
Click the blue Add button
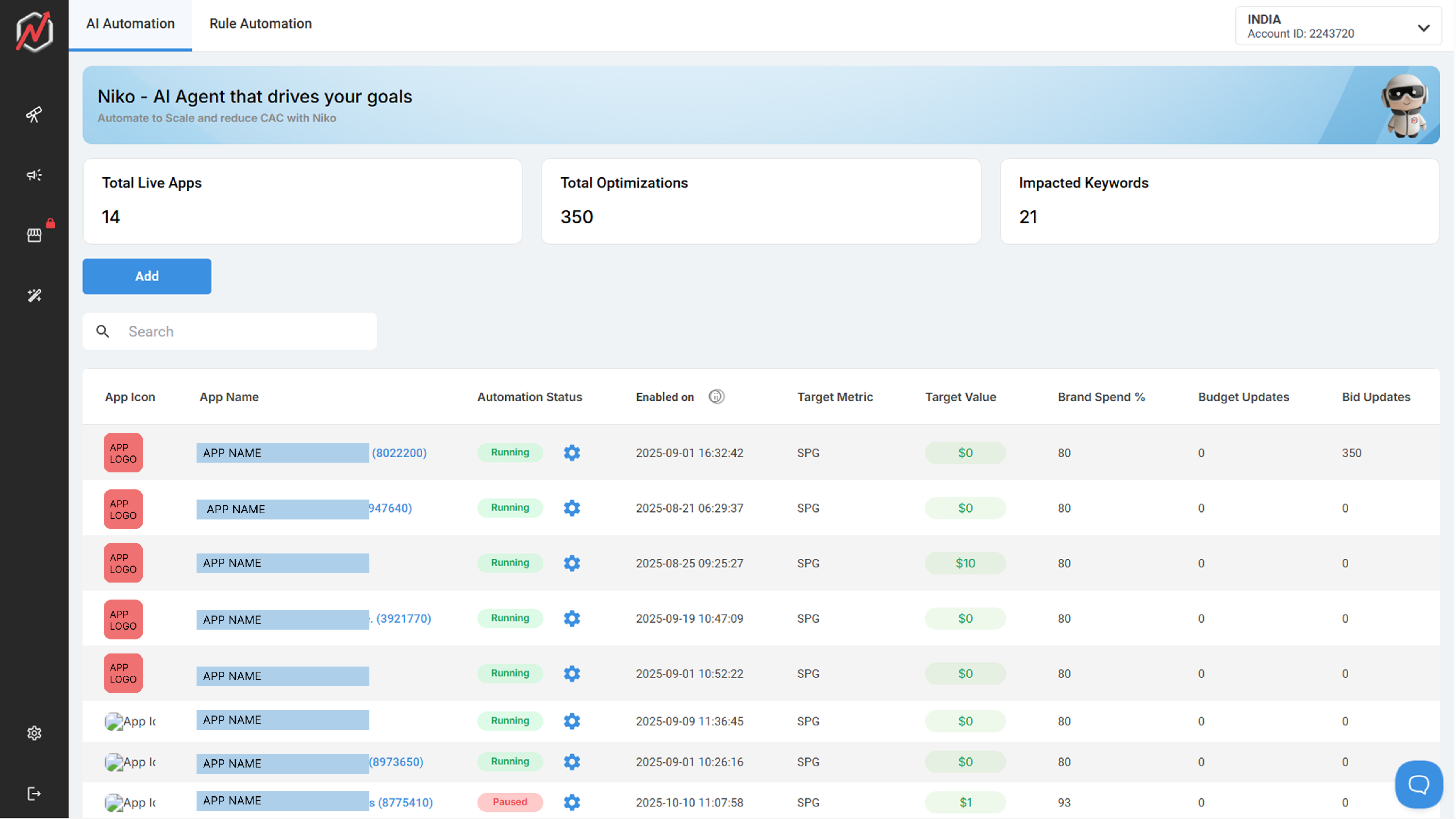tap(147, 276)
